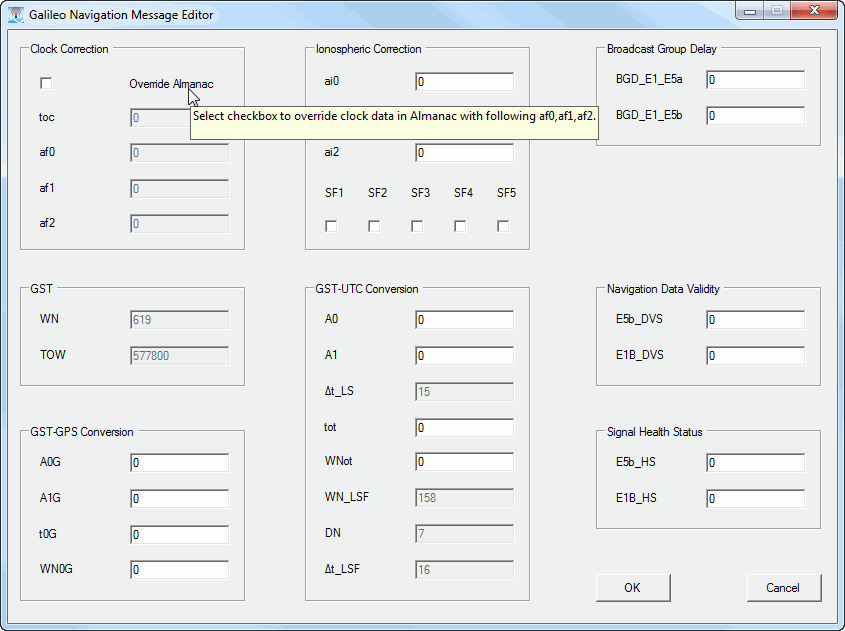Click the A1 field in GST-UTC Conversion

465,356
